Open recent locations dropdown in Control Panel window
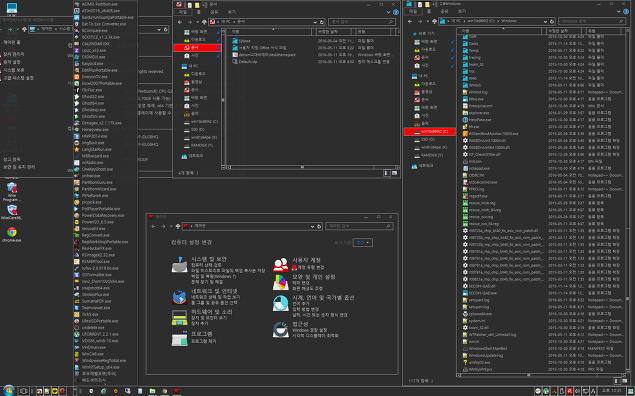The image size is (635, 396). point(170,226)
